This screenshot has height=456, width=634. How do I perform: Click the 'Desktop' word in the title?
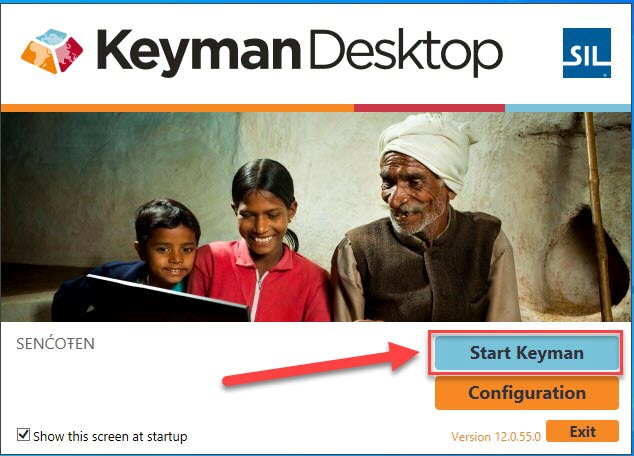tap(406, 51)
